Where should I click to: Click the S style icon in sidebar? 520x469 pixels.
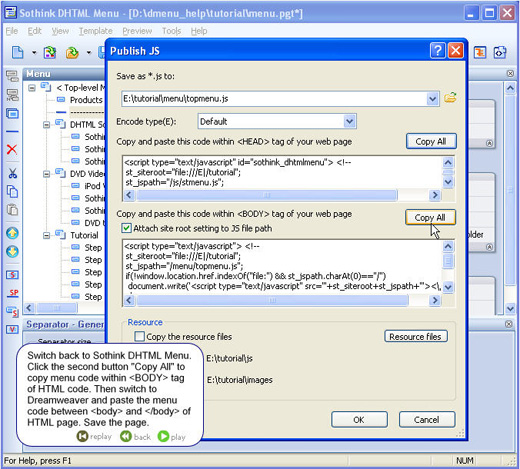[x=12, y=275]
